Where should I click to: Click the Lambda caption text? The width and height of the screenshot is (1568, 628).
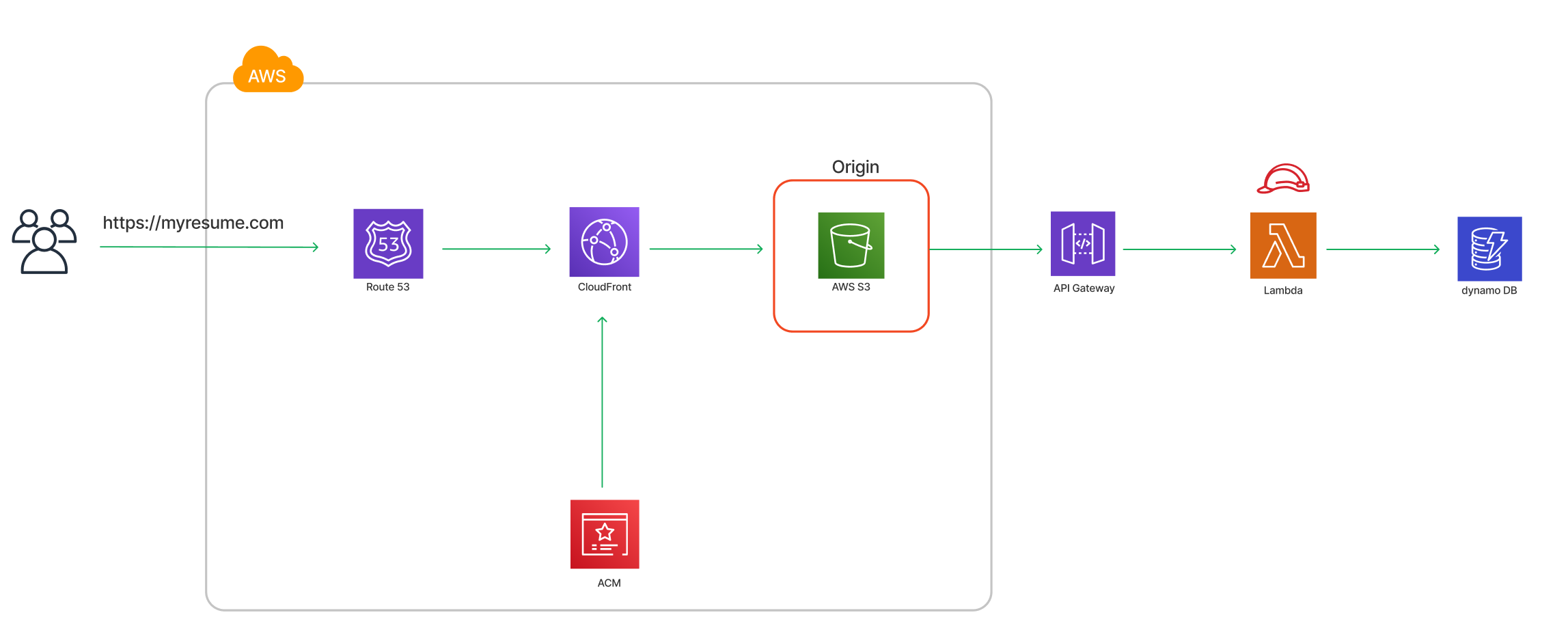tap(1283, 290)
